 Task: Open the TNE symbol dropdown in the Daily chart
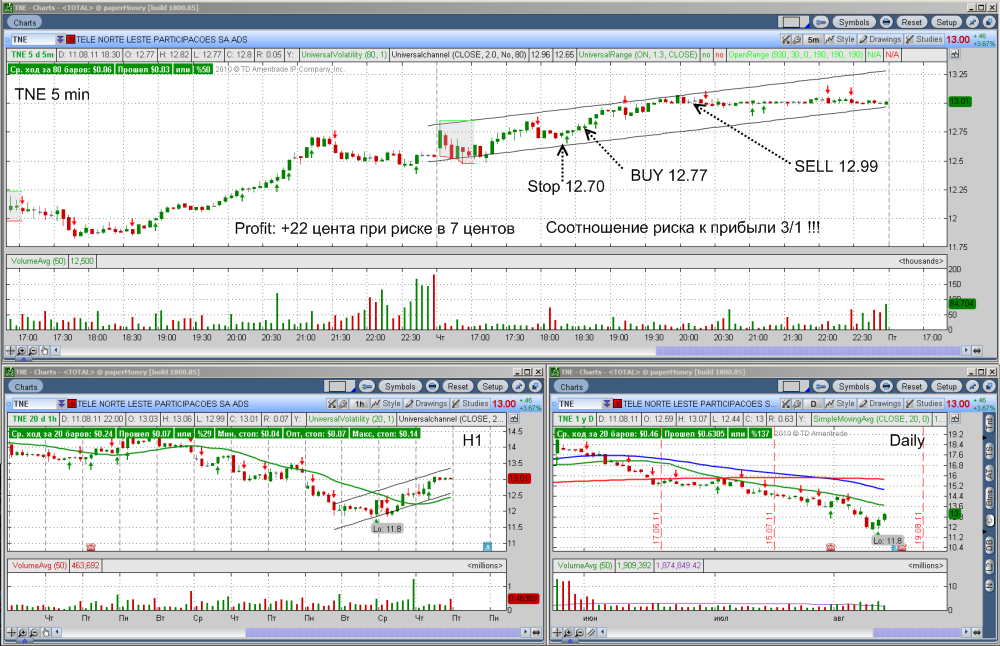pos(607,404)
